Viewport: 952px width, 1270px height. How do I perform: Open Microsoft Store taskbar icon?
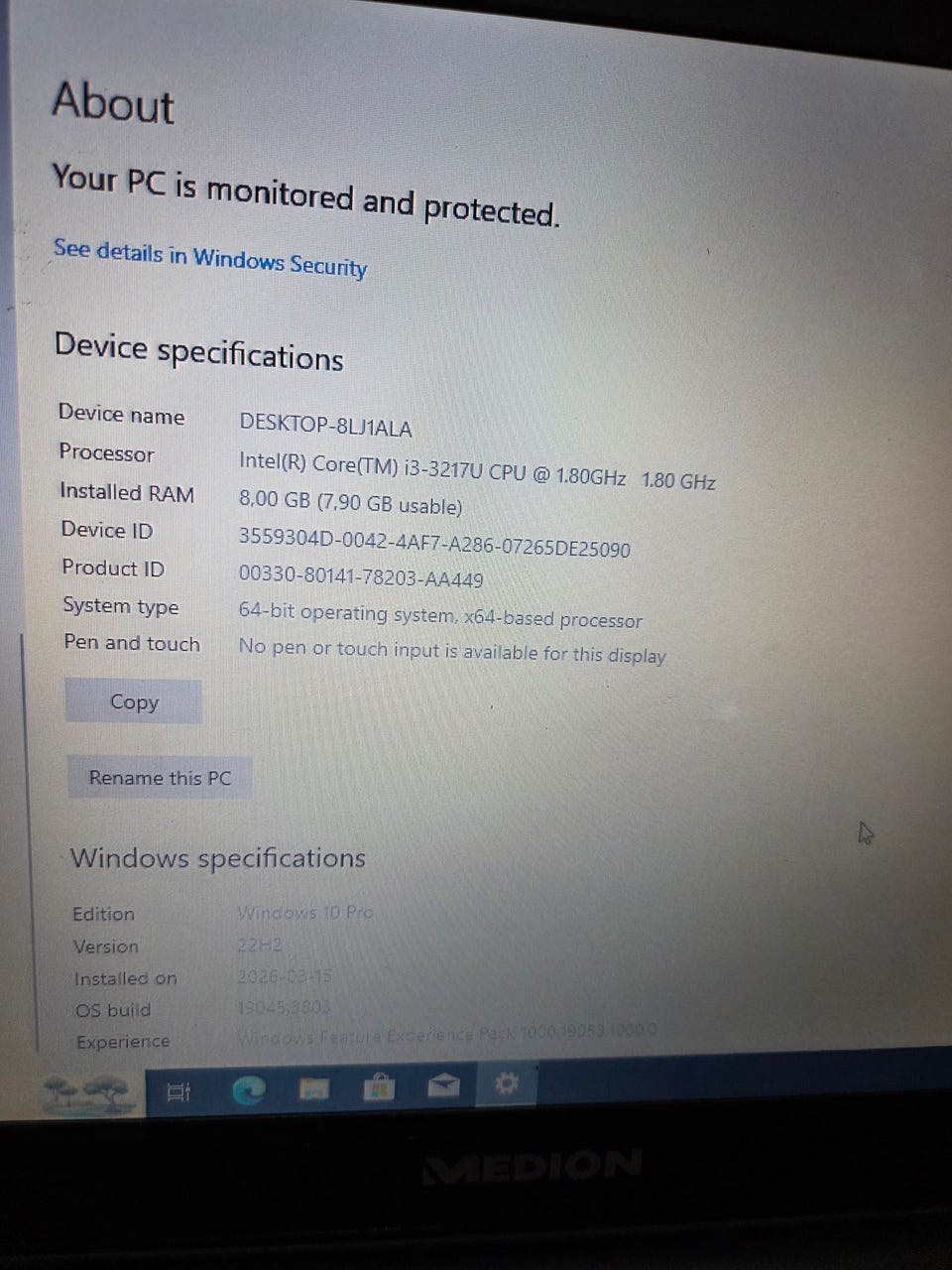378,1087
